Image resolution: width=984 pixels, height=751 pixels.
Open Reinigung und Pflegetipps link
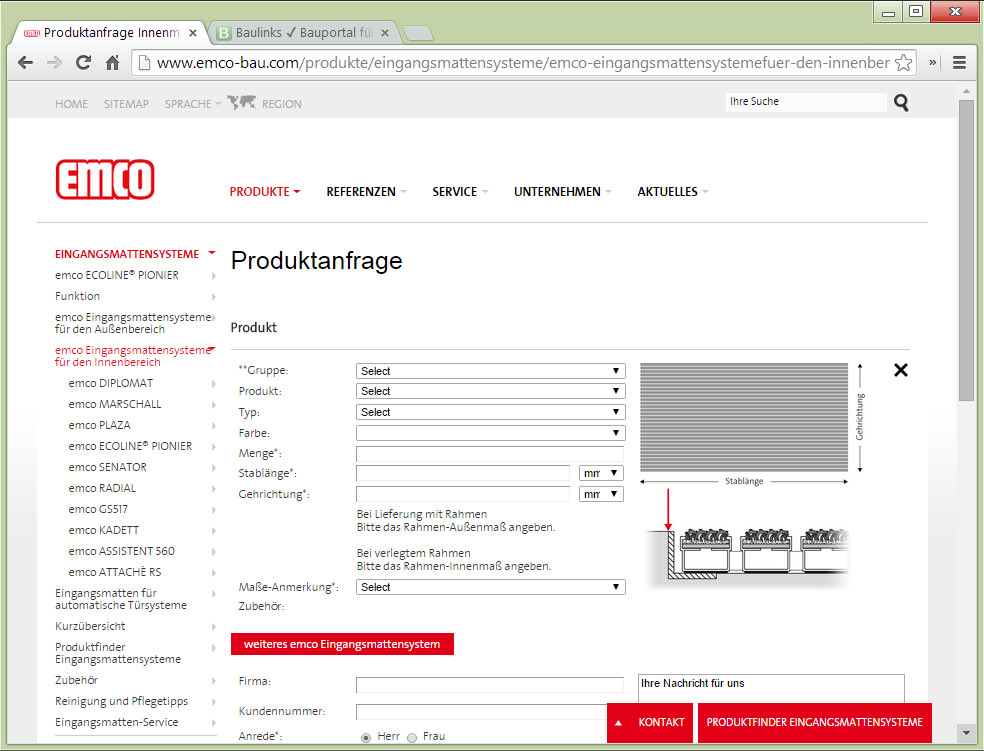pos(121,701)
